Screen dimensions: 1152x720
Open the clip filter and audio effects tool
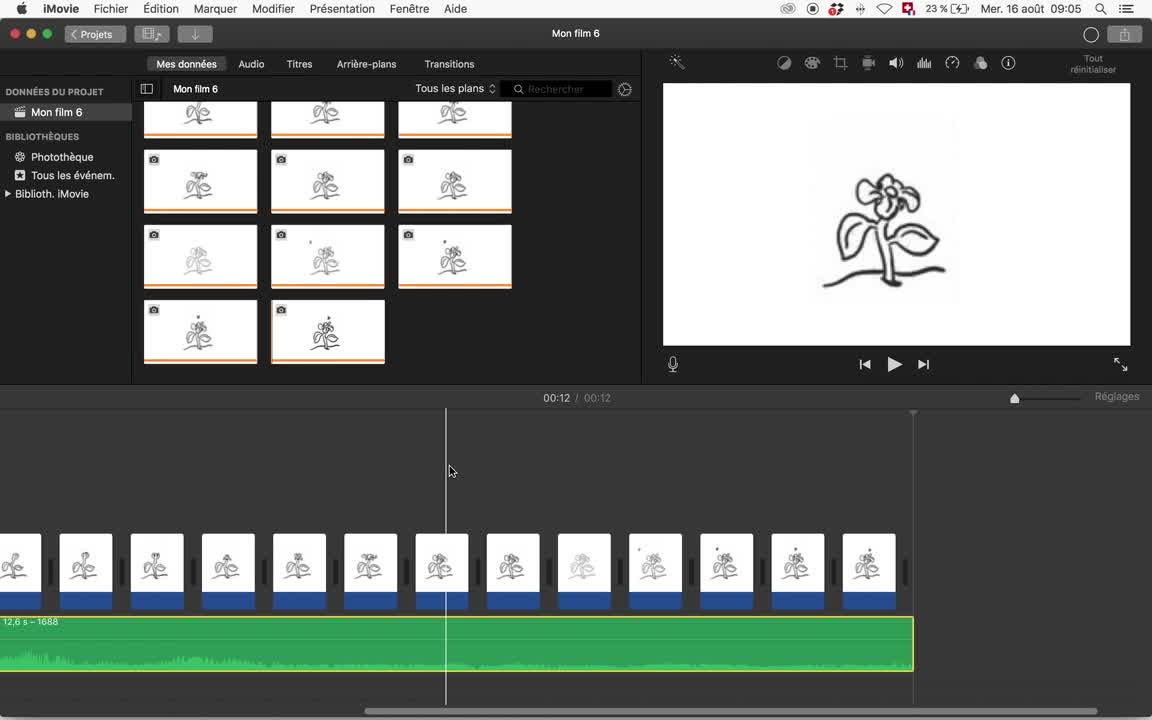point(980,63)
